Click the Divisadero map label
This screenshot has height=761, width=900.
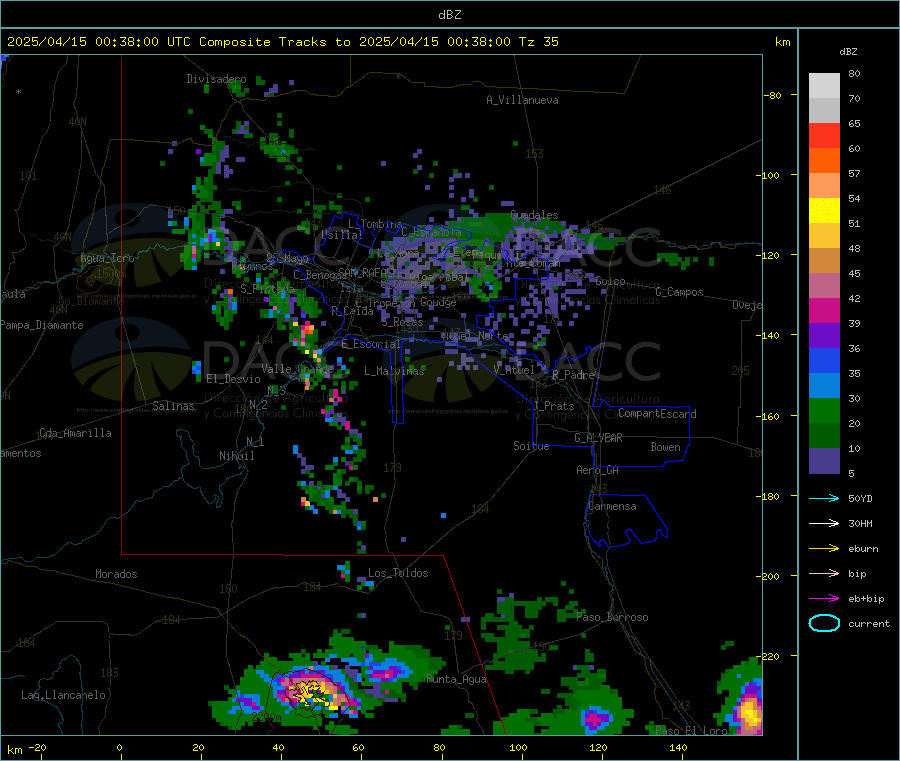coord(216,79)
